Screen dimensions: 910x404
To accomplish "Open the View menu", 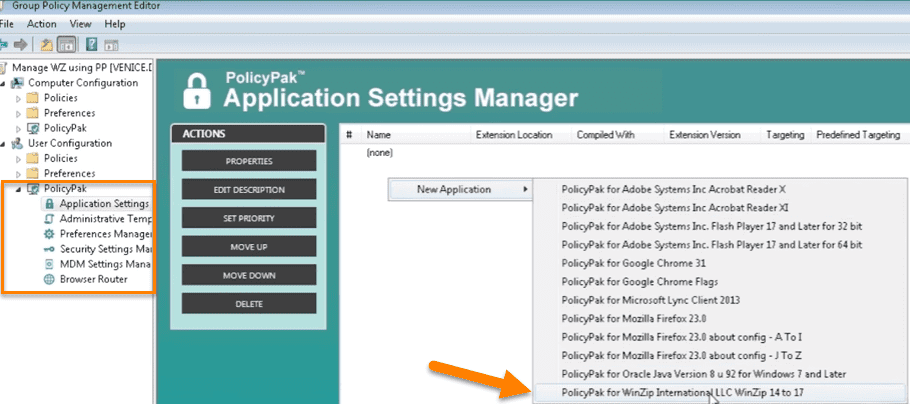I will pos(81,24).
